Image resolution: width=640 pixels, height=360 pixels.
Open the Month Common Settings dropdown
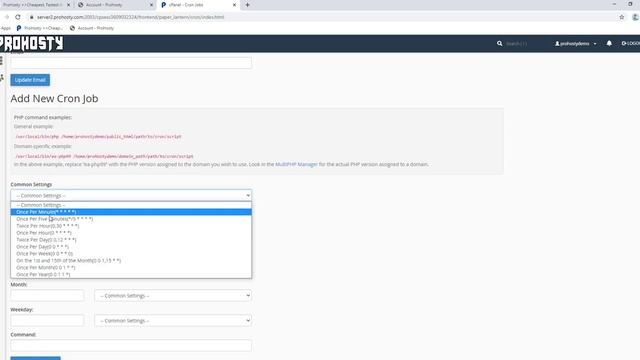(173, 296)
